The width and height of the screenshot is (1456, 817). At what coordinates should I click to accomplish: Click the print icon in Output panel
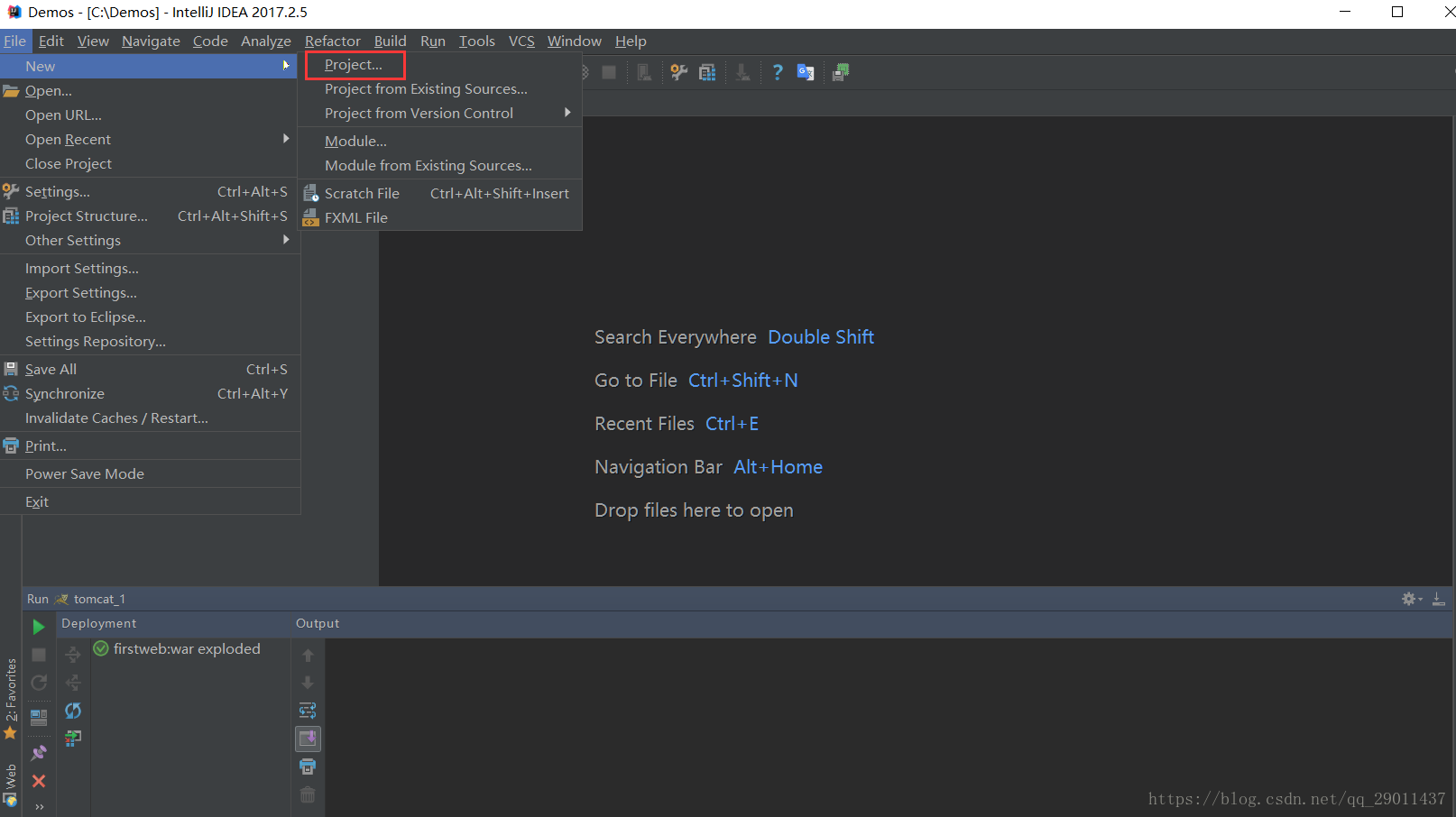[308, 767]
